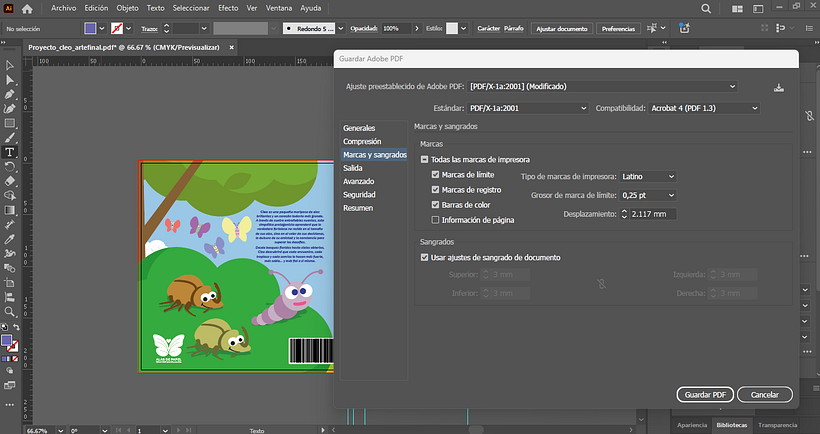Go to Illustrator Home screen icon
Screen dimensions: 820x434
tap(27, 8)
